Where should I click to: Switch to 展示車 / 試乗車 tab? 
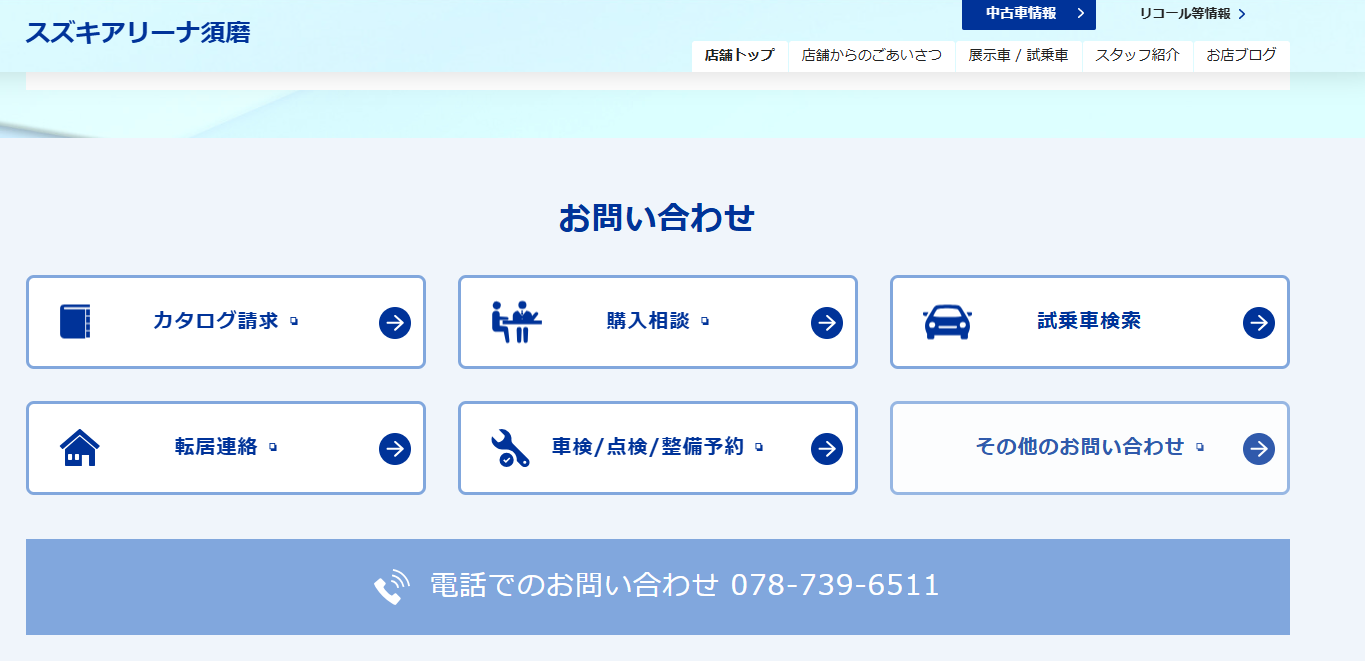coord(1018,56)
